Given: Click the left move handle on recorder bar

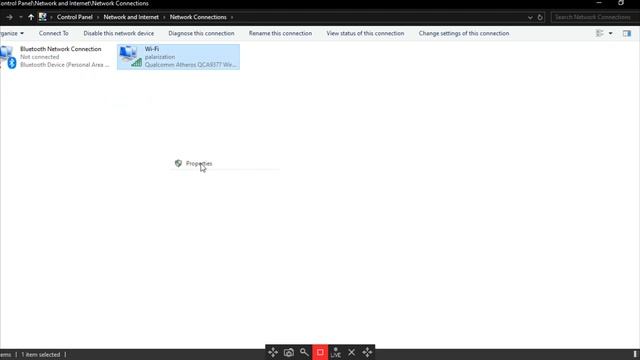Looking at the screenshot, I should (273, 352).
